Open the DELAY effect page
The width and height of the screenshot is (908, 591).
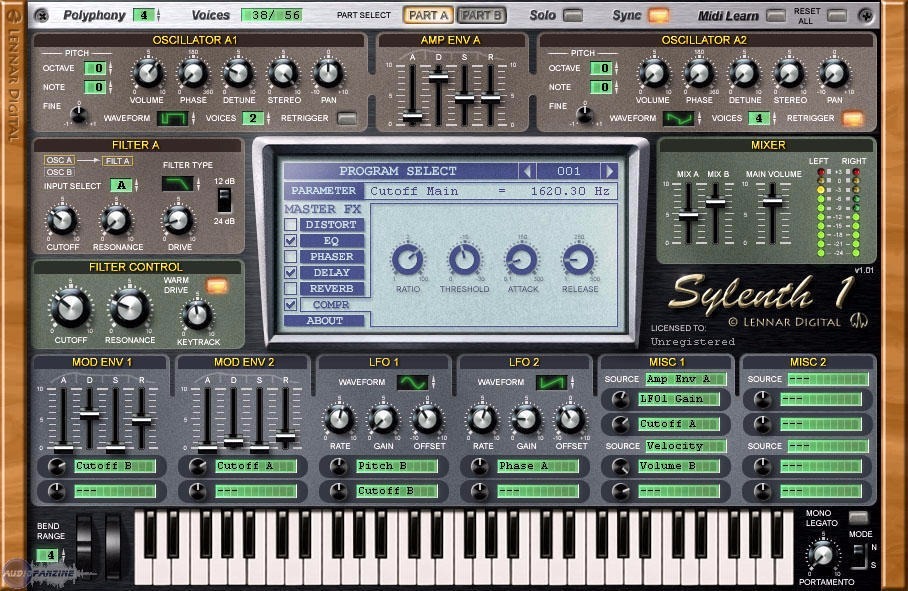point(332,272)
